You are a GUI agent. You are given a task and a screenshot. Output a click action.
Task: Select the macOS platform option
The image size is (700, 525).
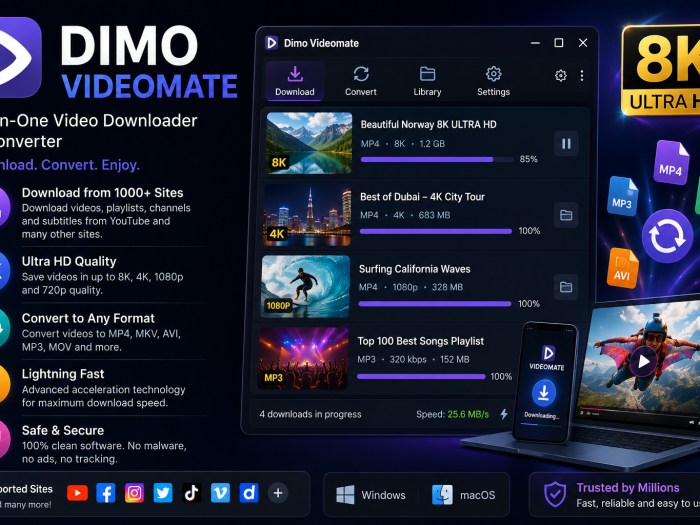click(x=463, y=495)
